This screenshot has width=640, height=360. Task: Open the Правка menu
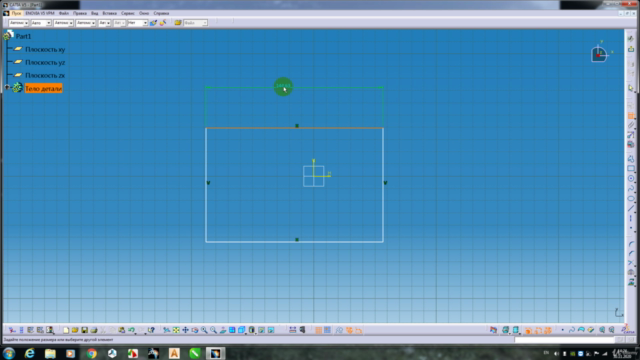[80, 13]
